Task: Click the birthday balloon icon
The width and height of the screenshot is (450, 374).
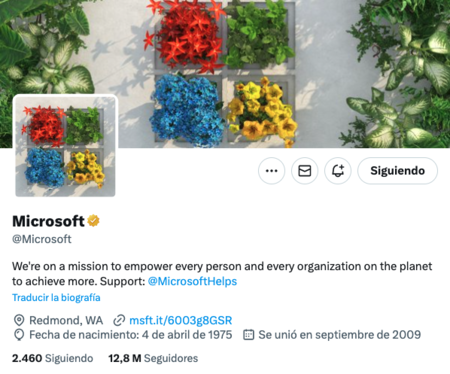Action: (19, 335)
